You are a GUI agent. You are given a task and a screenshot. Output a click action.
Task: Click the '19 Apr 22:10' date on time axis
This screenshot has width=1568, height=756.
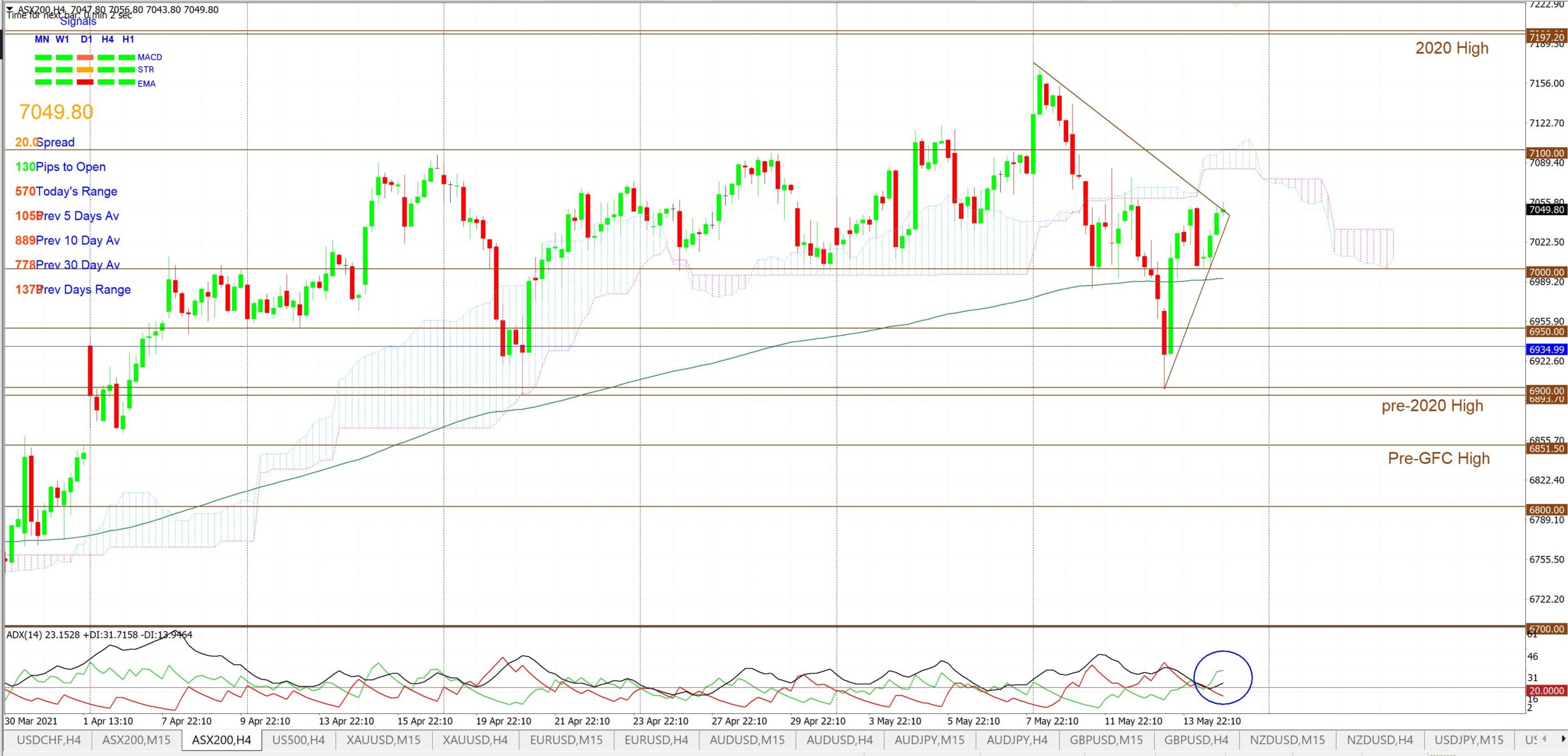tap(503, 721)
